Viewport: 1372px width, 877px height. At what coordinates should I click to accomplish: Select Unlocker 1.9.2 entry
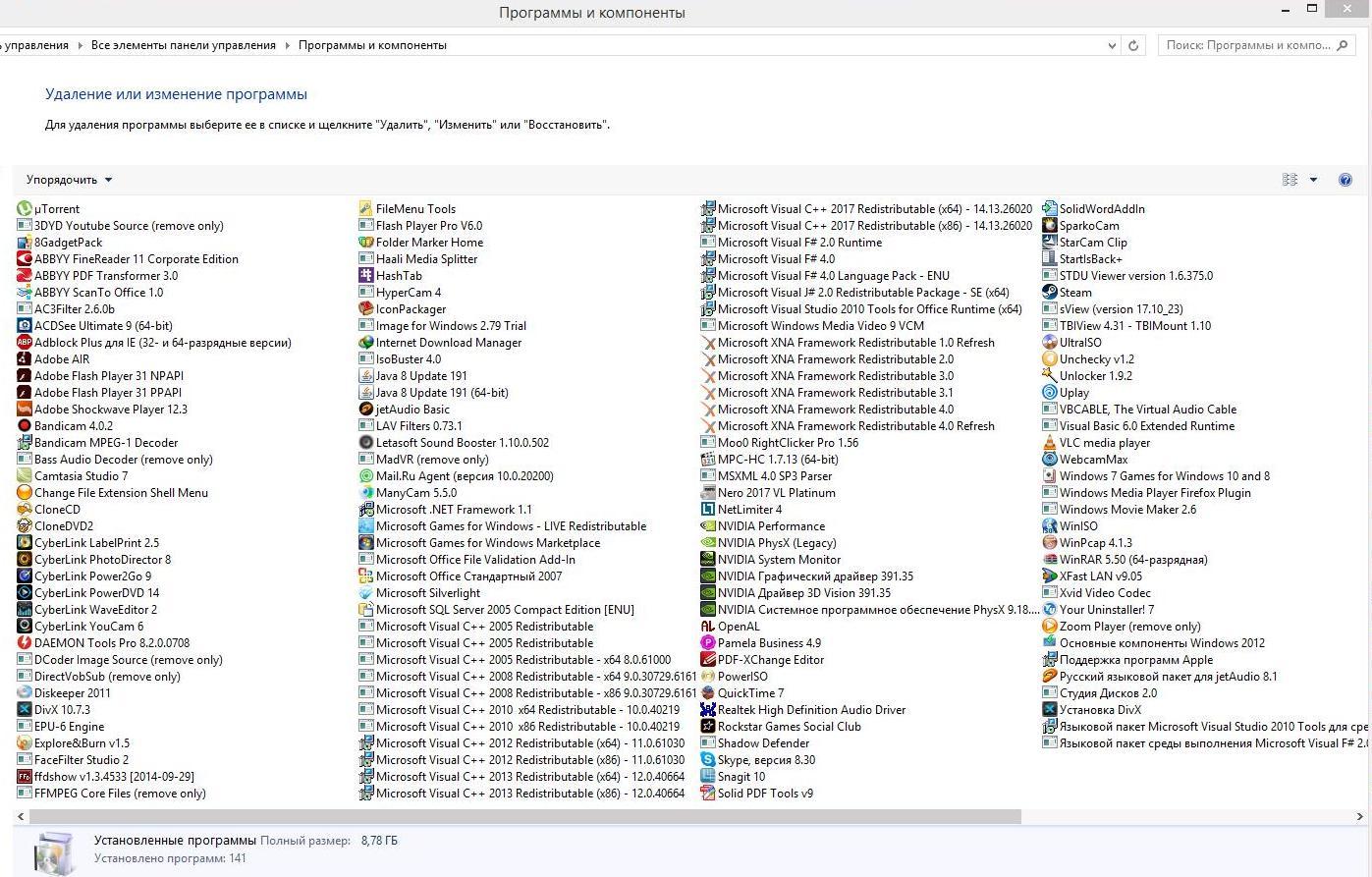click(x=1087, y=375)
